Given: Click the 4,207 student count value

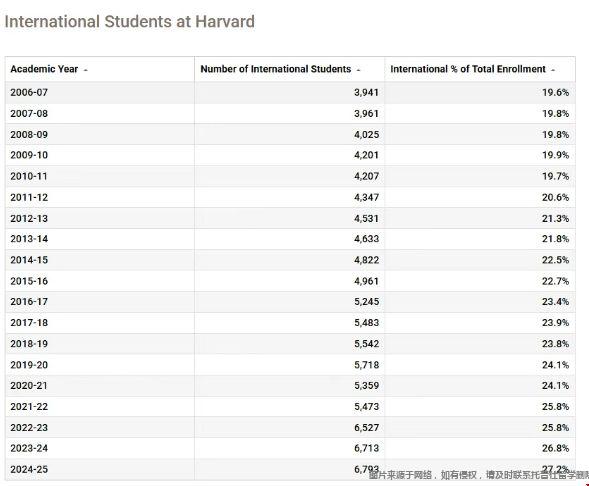Looking at the screenshot, I should click(366, 176).
